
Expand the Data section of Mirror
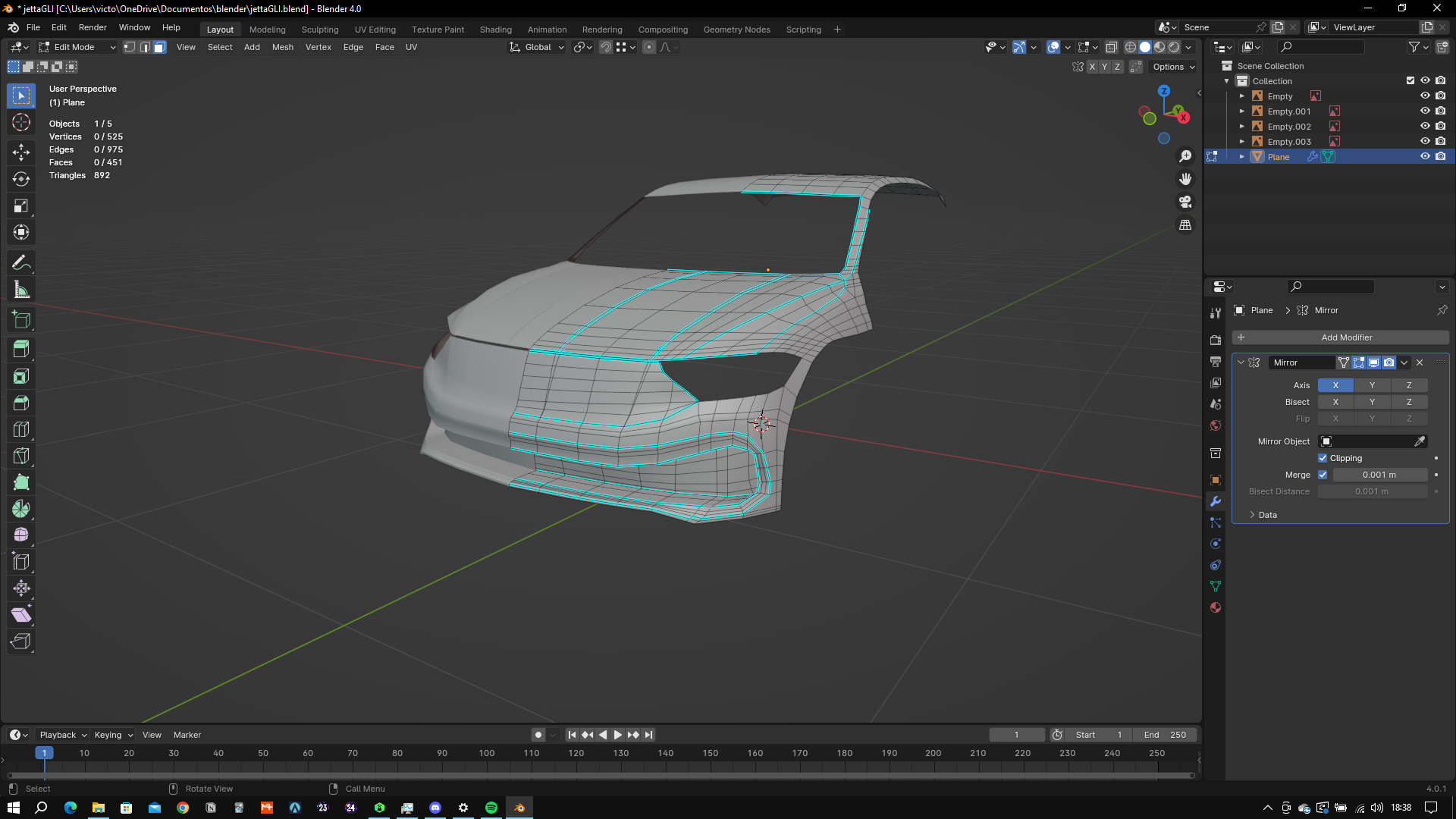point(1267,515)
